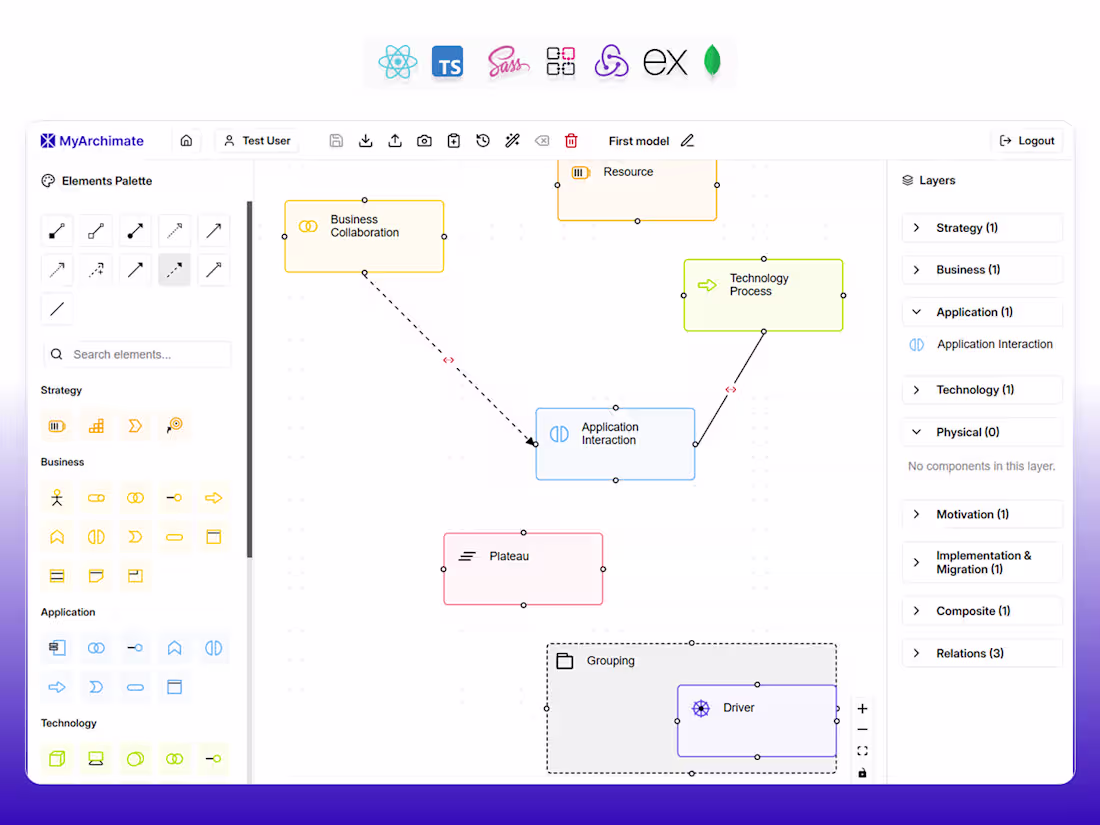Select the plain Association line tool
Image resolution: width=1100 pixels, height=825 pixels.
click(x=57, y=309)
